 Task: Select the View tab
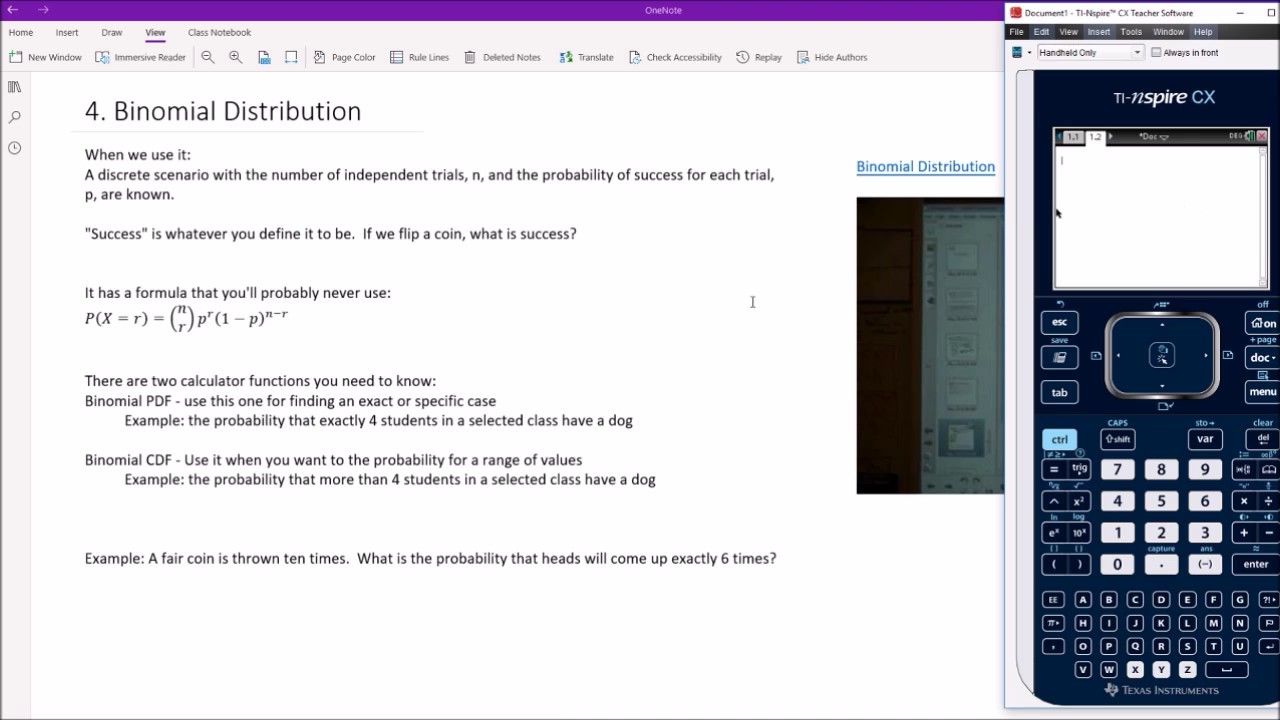point(155,32)
